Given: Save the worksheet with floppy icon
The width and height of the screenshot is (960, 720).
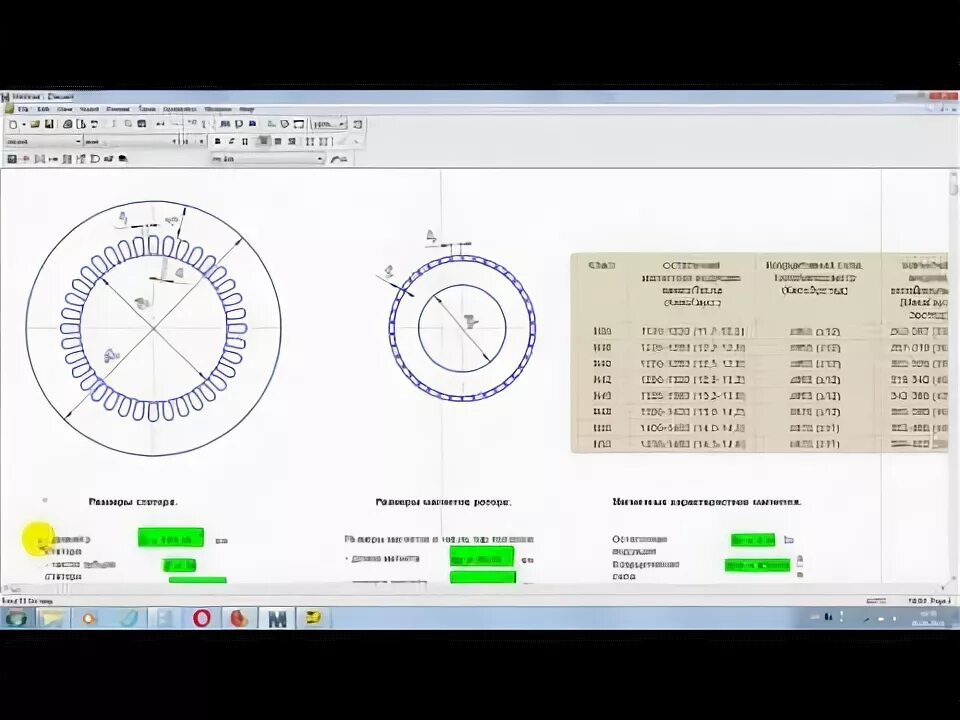Looking at the screenshot, I should 49,124.
